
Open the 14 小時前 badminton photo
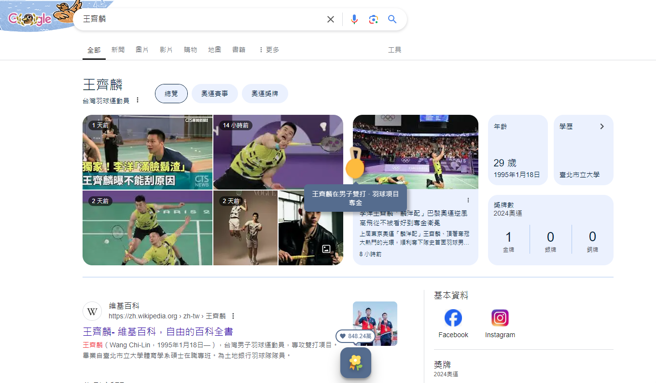278,152
